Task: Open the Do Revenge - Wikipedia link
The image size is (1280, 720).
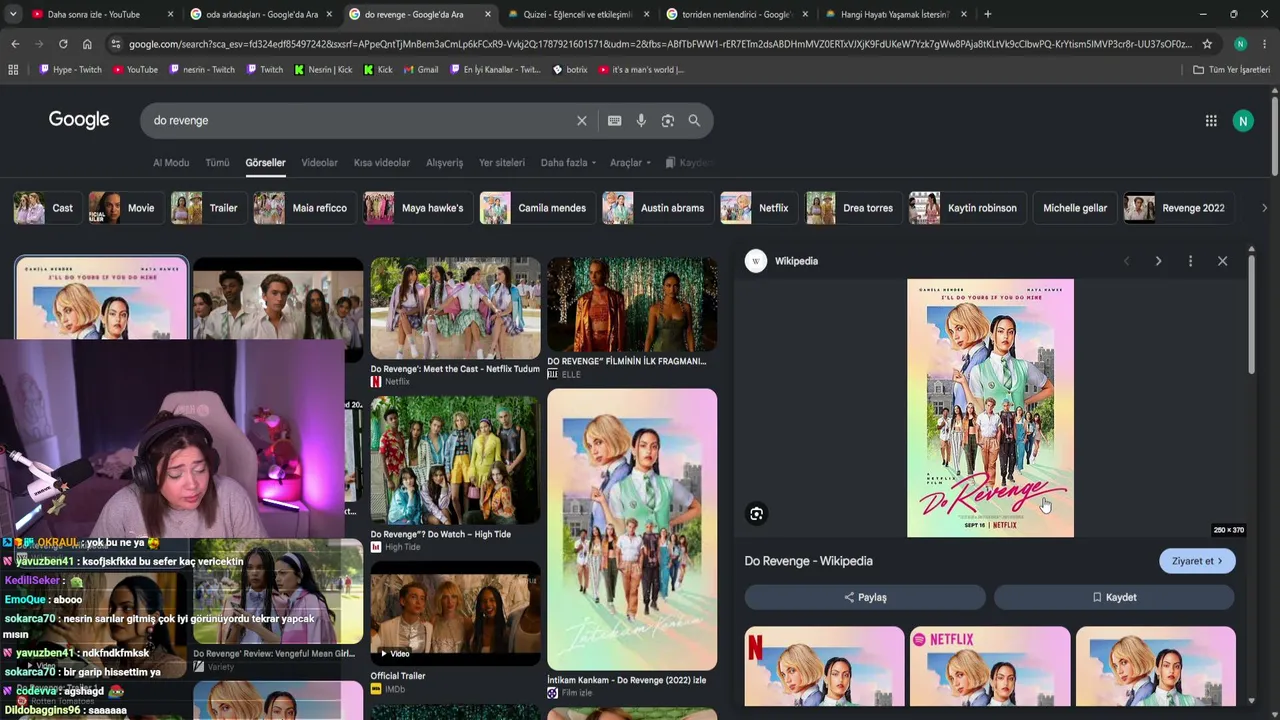Action: pyautogui.click(x=809, y=561)
